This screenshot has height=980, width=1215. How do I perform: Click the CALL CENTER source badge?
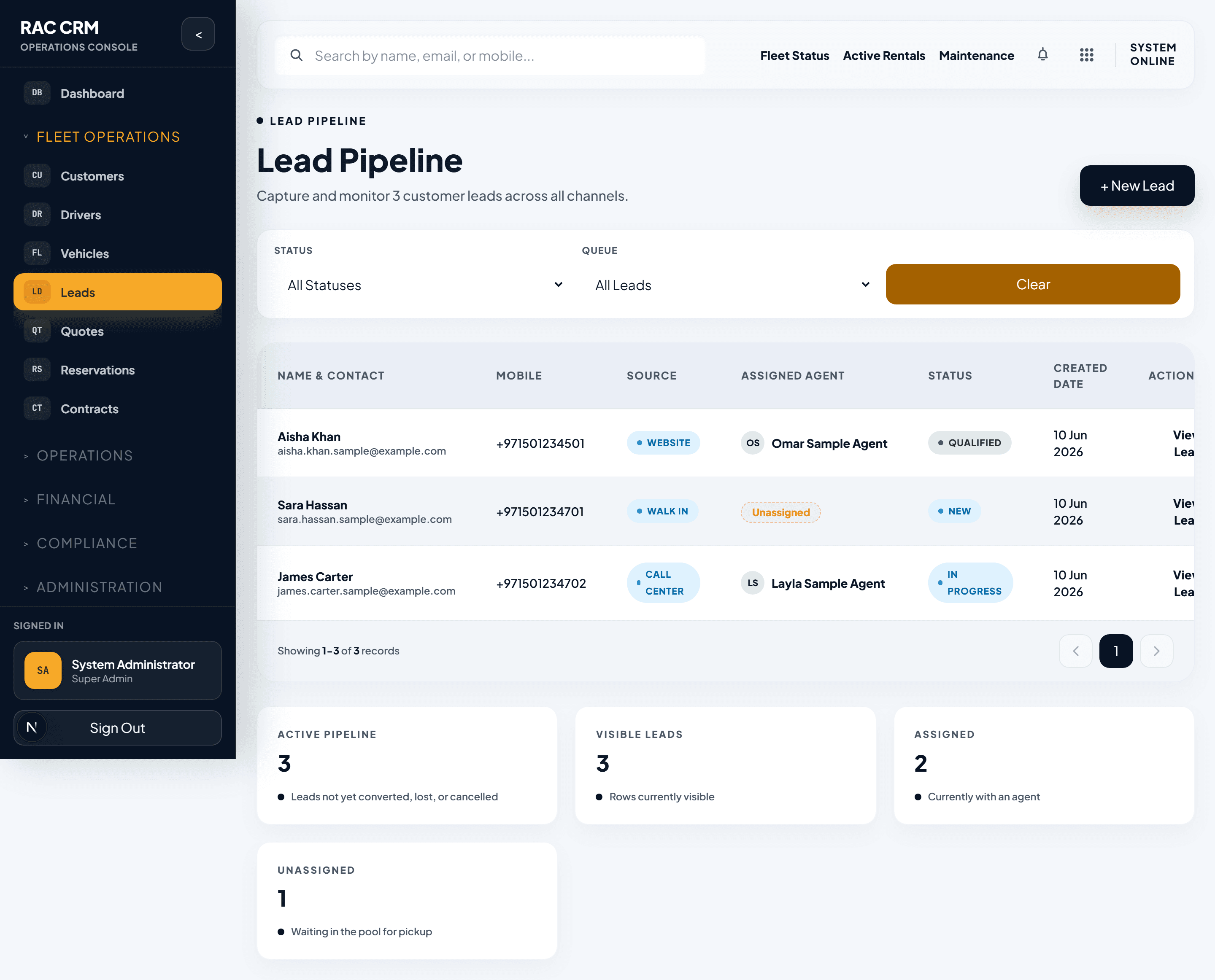click(x=663, y=583)
